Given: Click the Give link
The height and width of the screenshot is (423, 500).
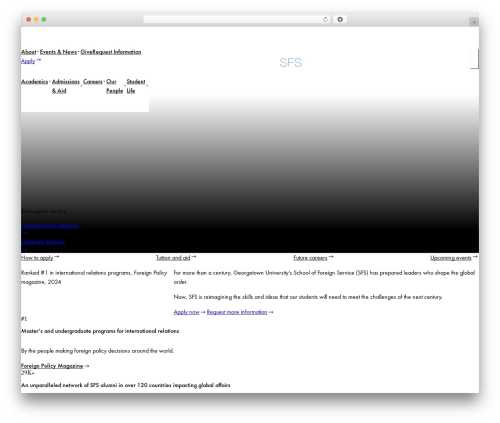Looking at the screenshot, I should 86,52.
